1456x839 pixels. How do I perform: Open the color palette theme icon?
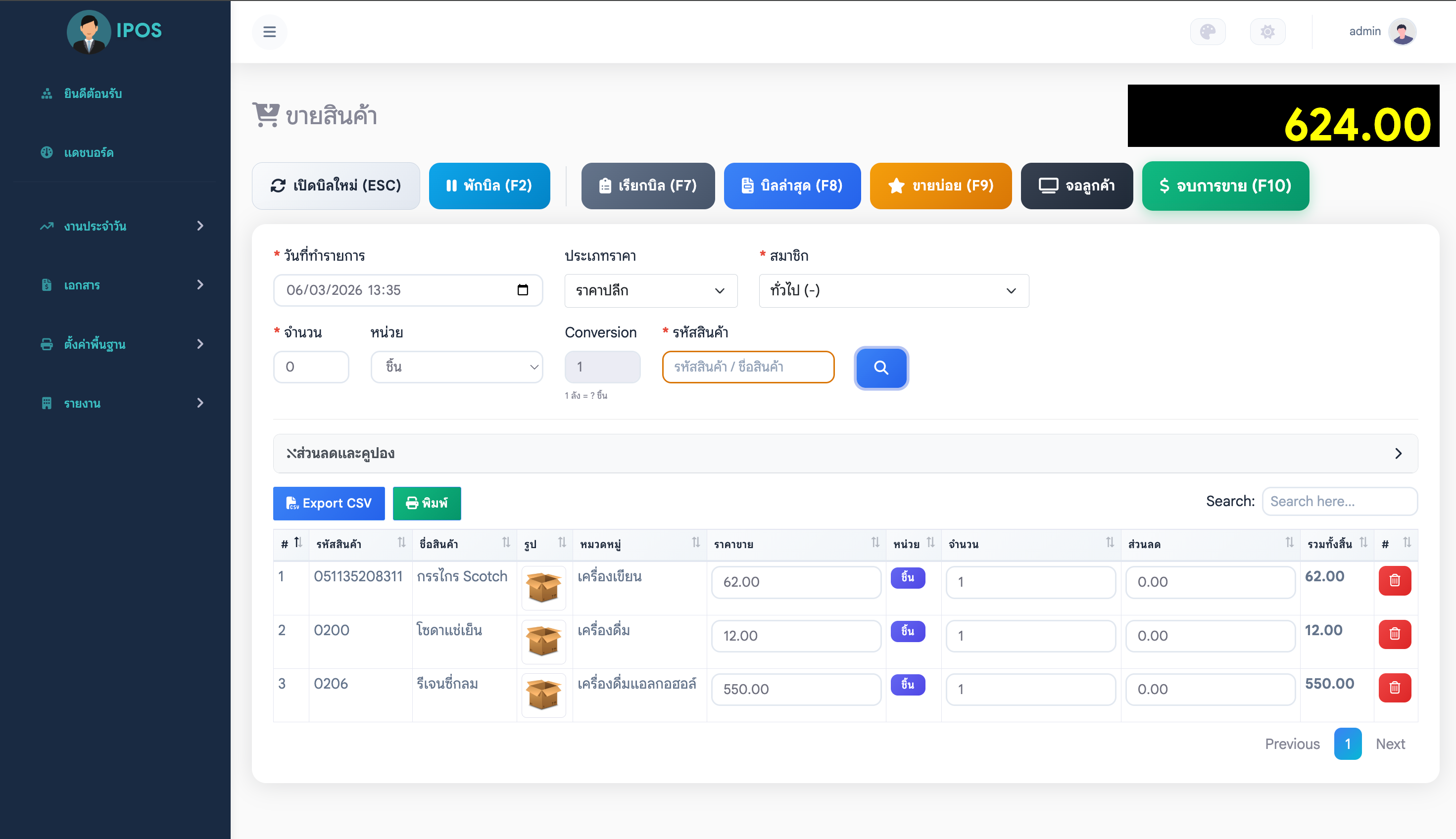pyautogui.click(x=1208, y=32)
